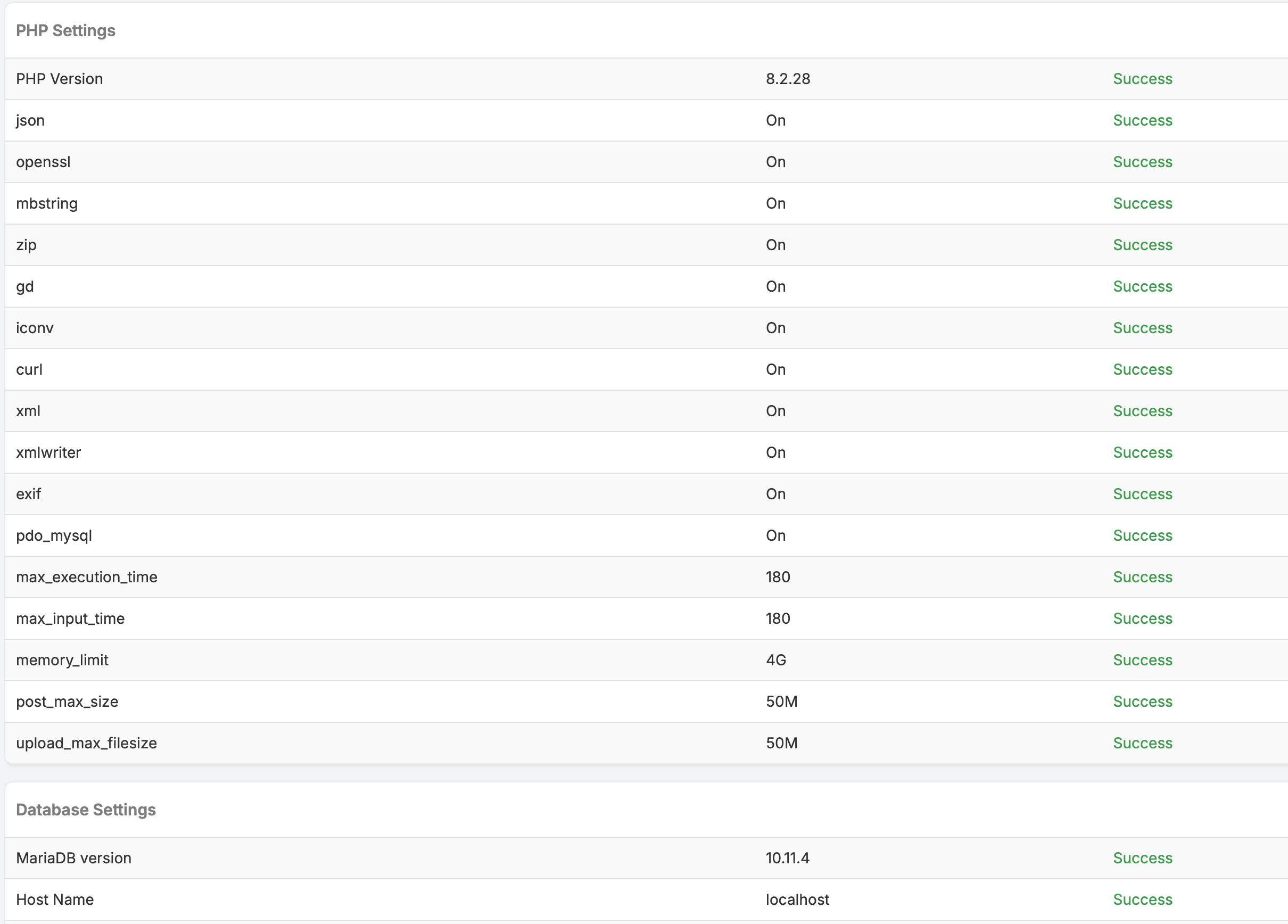Viewport: 1288px width, 924px height.
Task: Click Success status in the json row
Action: coord(1142,120)
